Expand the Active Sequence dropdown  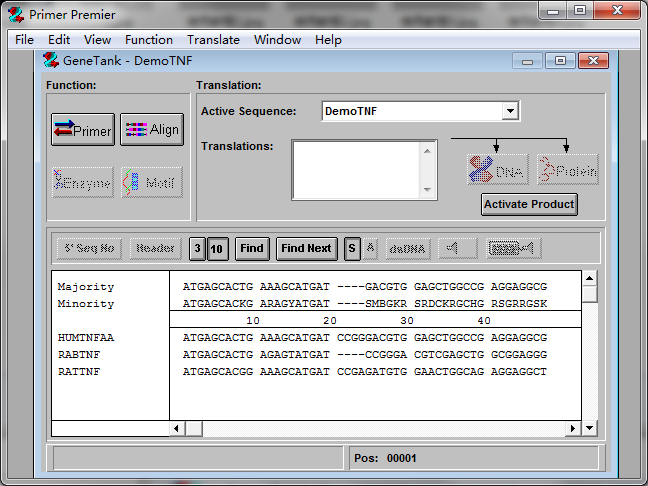click(511, 112)
